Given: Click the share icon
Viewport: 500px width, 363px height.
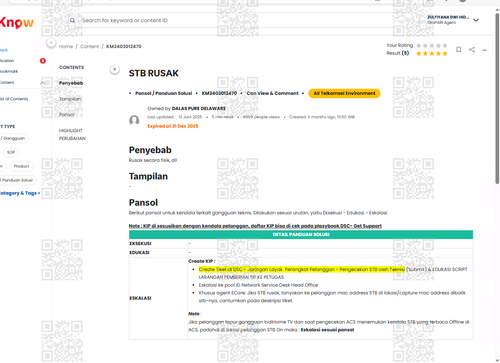Looking at the screenshot, I should [472, 50].
